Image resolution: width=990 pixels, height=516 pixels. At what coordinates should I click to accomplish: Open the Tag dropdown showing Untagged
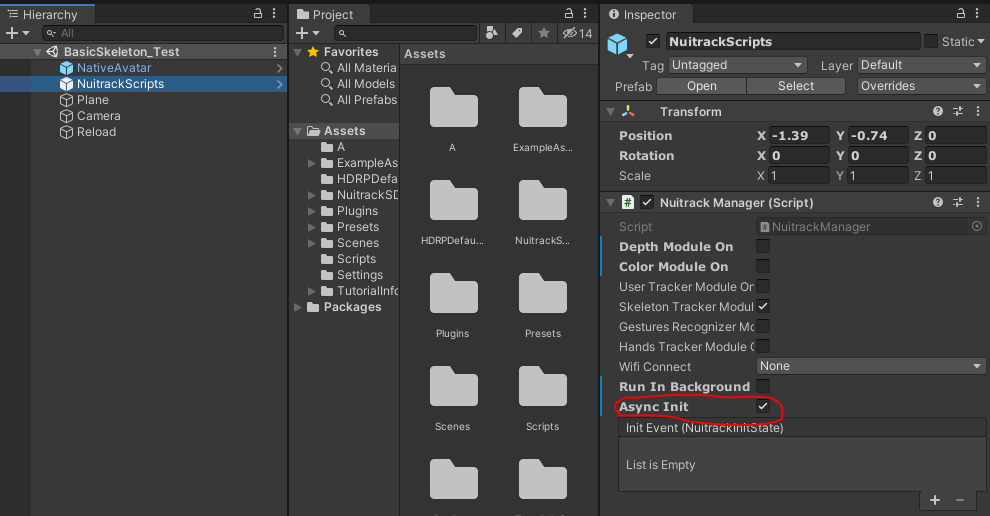pos(737,65)
